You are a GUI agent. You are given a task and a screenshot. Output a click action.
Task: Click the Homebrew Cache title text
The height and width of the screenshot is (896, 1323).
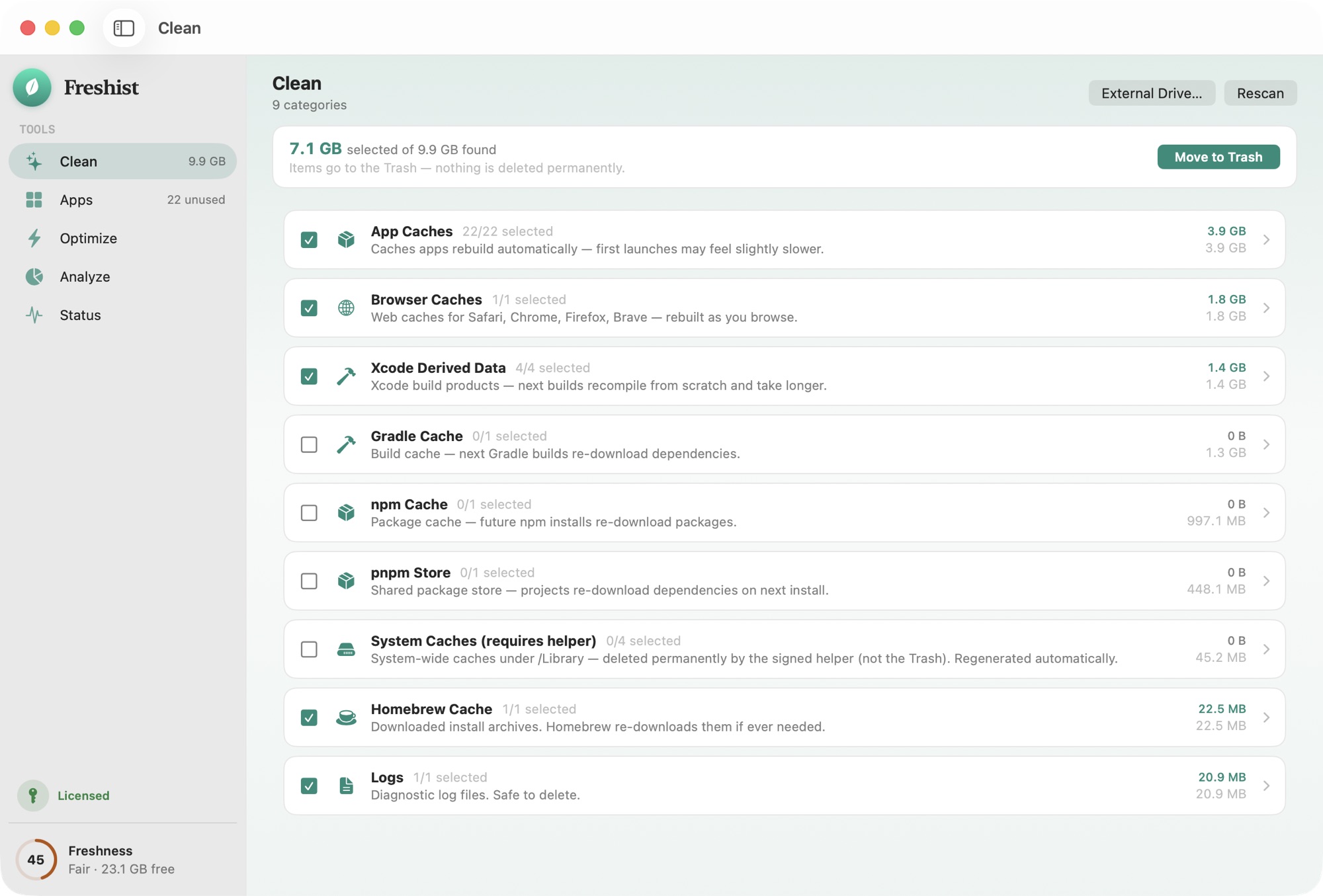click(431, 709)
